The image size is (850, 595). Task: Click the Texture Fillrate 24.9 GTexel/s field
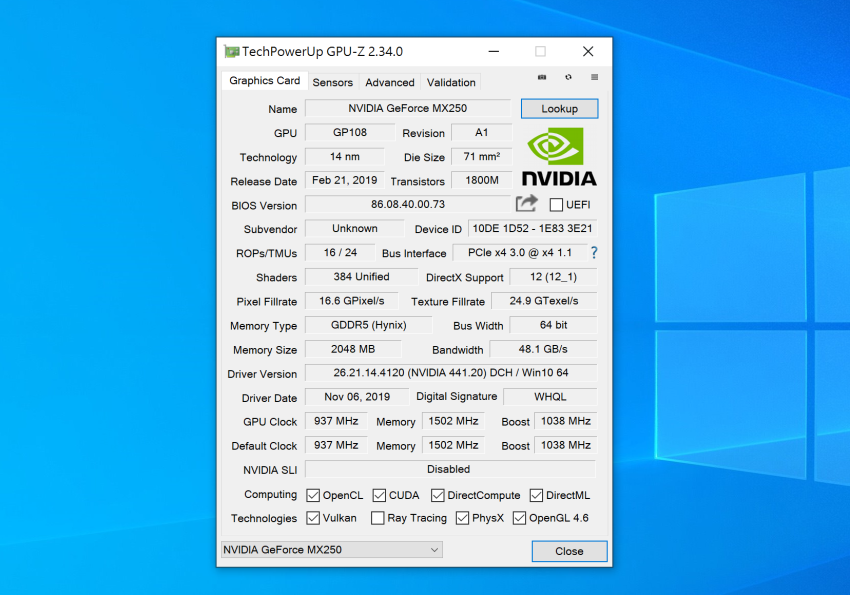coord(544,301)
